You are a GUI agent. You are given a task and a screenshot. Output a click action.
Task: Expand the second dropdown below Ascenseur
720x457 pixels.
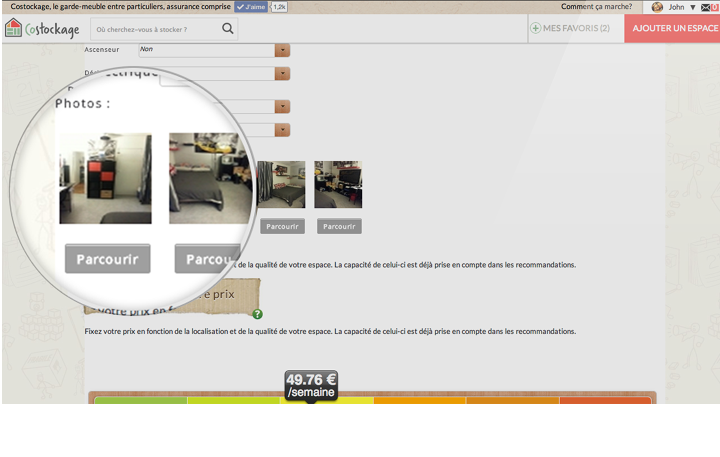coord(282,73)
